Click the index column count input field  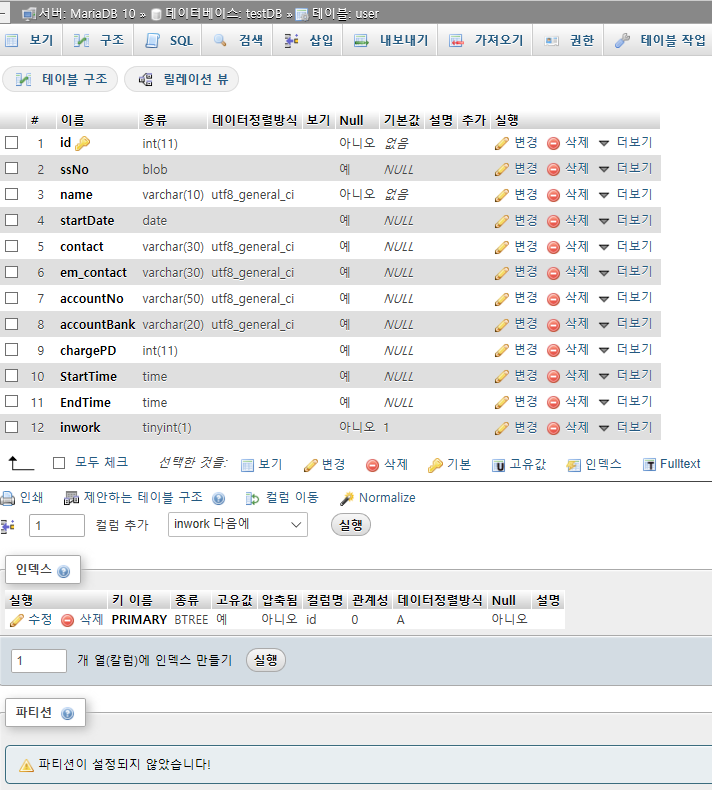39,661
